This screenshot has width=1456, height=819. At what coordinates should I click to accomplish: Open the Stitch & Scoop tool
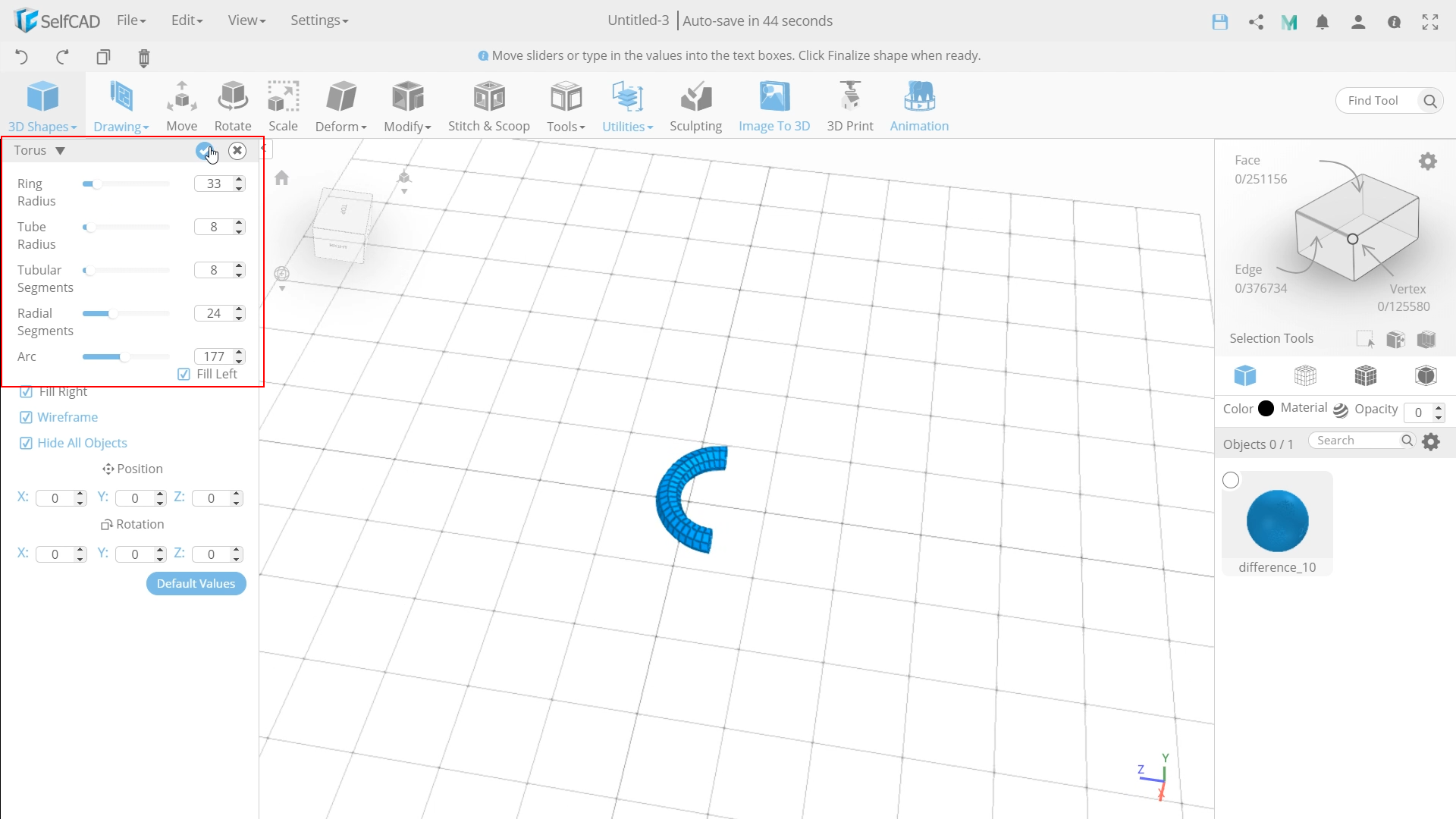click(489, 106)
